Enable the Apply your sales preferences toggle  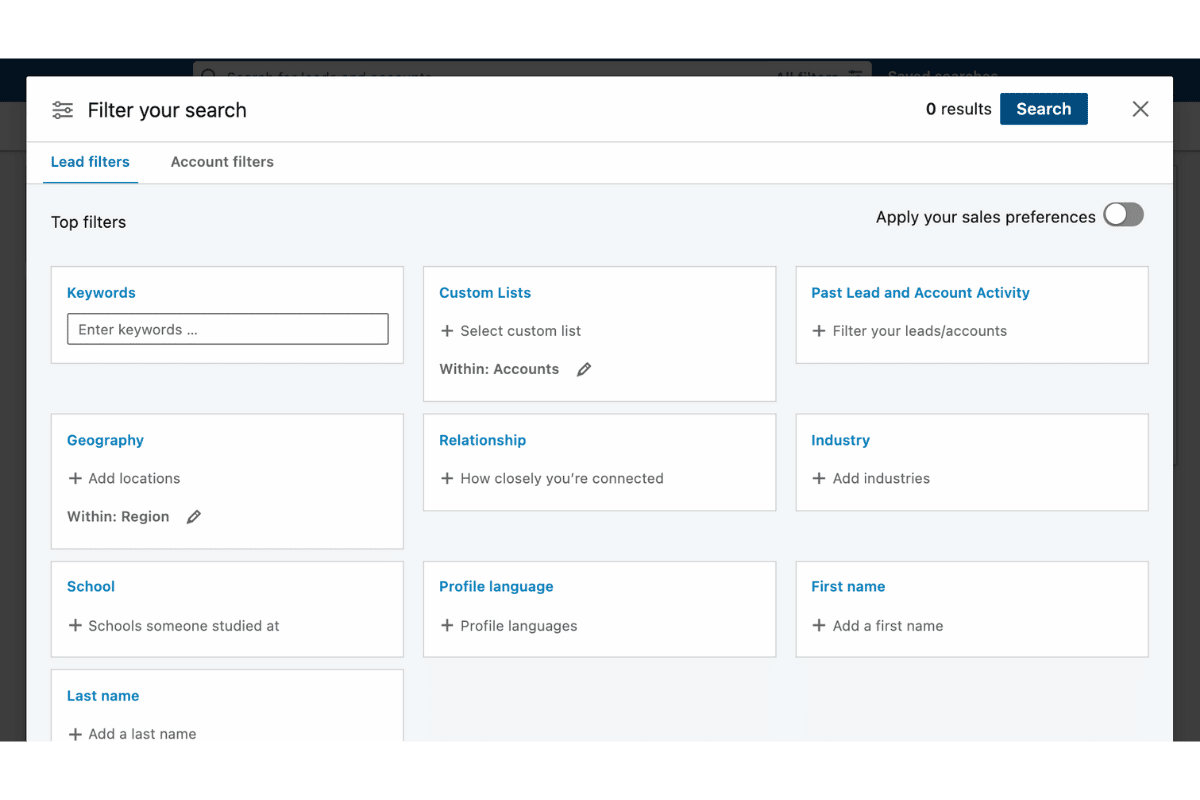[1122, 215]
